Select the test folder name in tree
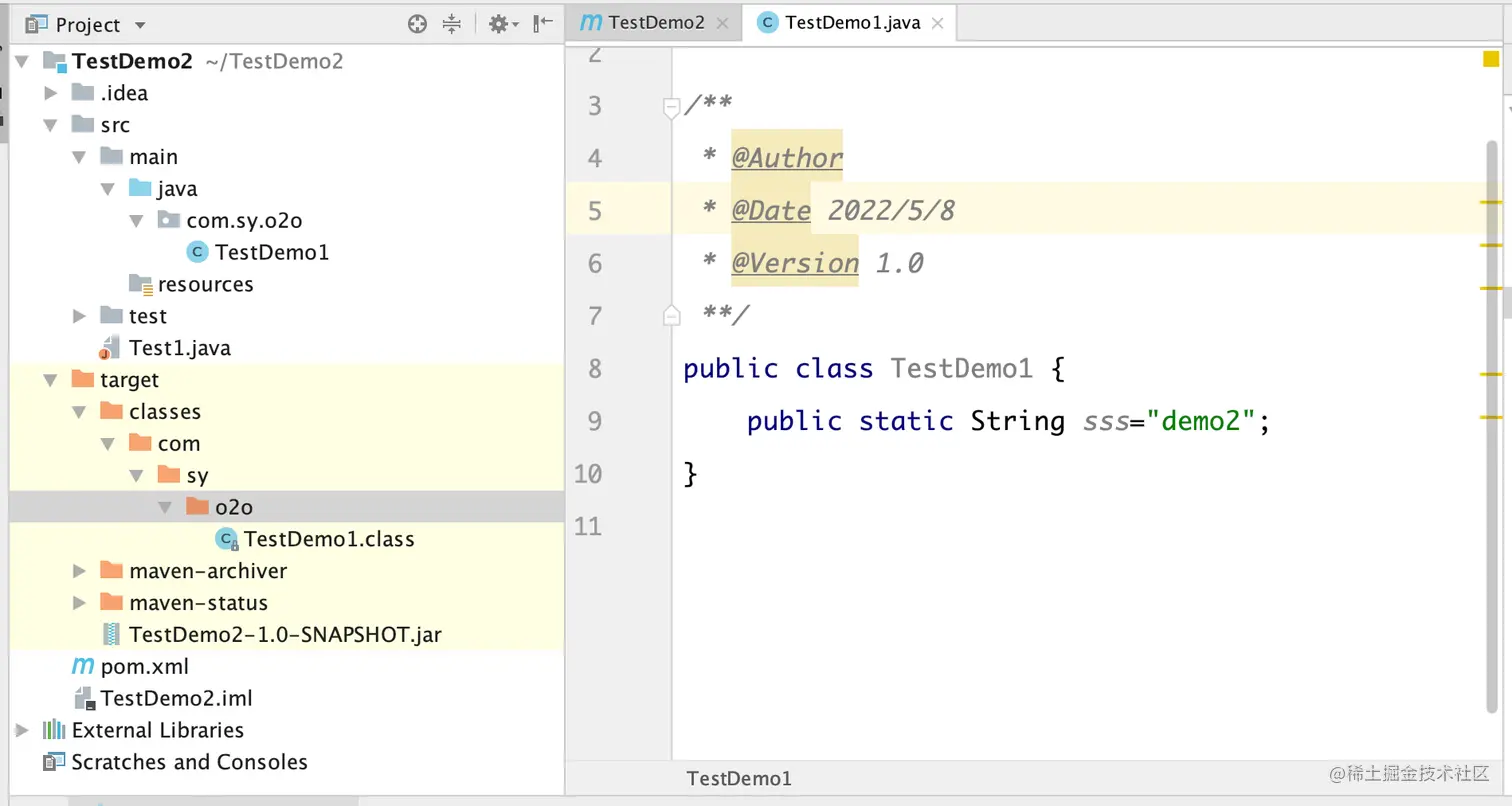The width and height of the screenshot is (1512, 806). click(x=148, y=316)
